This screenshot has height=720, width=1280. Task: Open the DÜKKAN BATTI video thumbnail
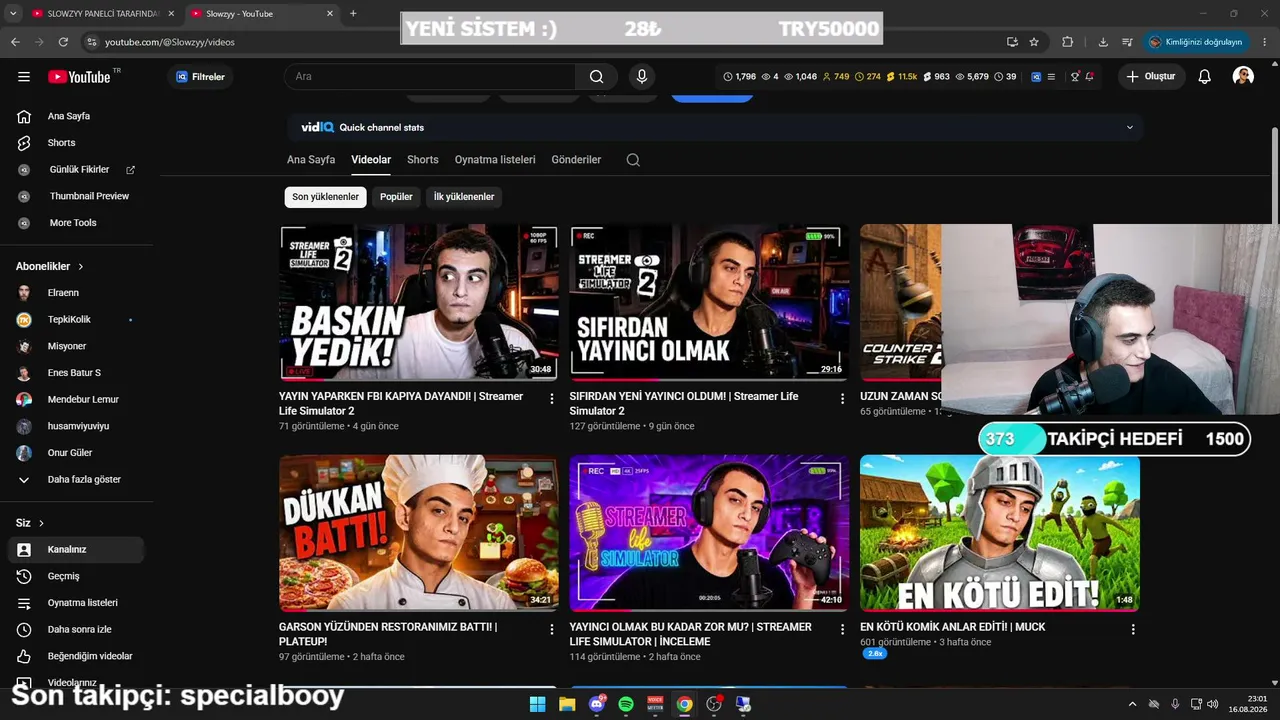419,533
